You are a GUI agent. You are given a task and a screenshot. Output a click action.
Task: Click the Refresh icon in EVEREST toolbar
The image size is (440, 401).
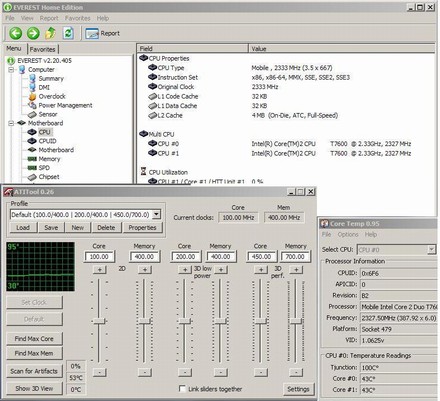[68, 33]
